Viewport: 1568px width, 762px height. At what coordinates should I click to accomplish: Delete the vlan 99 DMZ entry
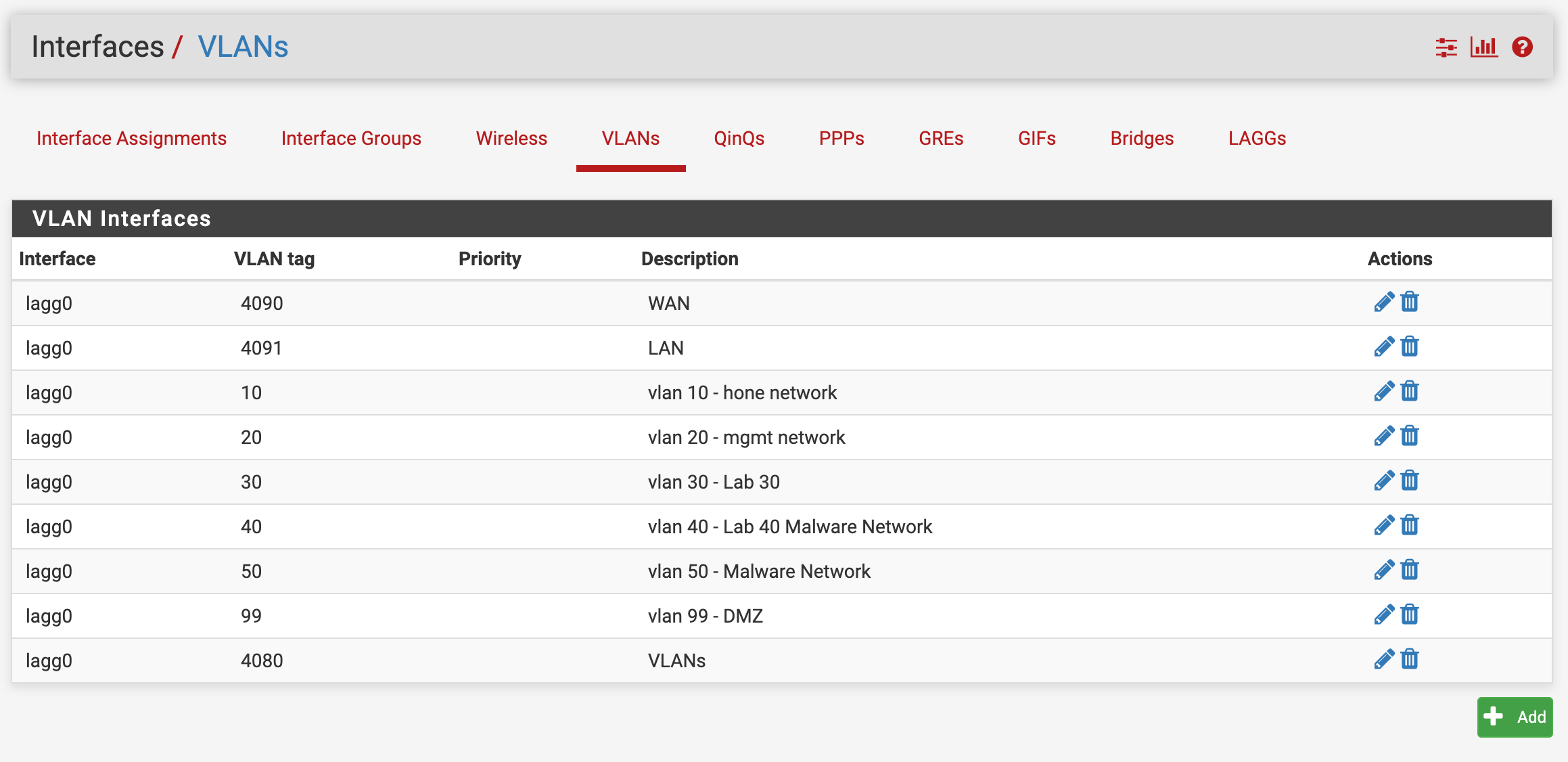tap(1410, 614)
